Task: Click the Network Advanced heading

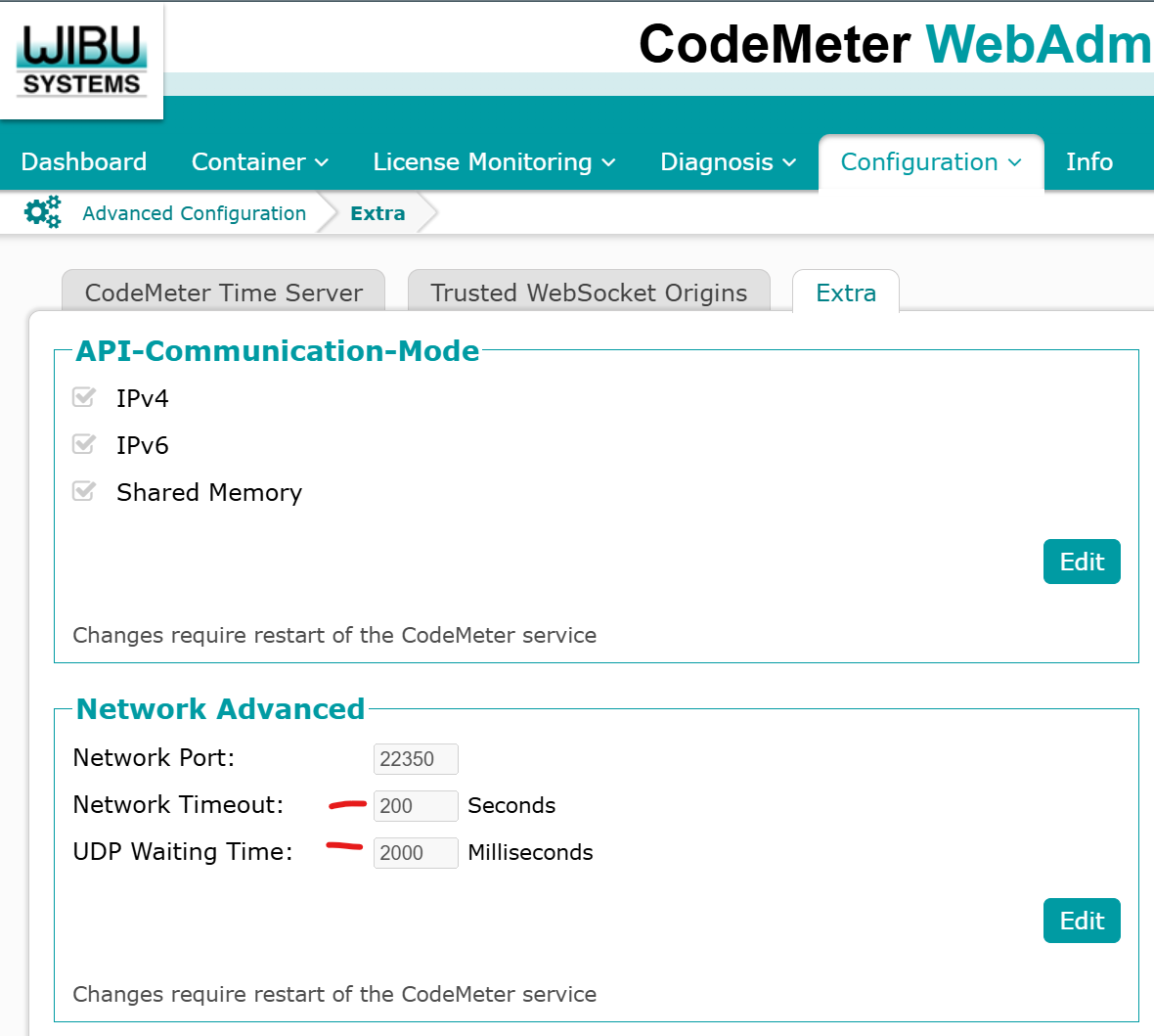Action: (x=221, y=708)
